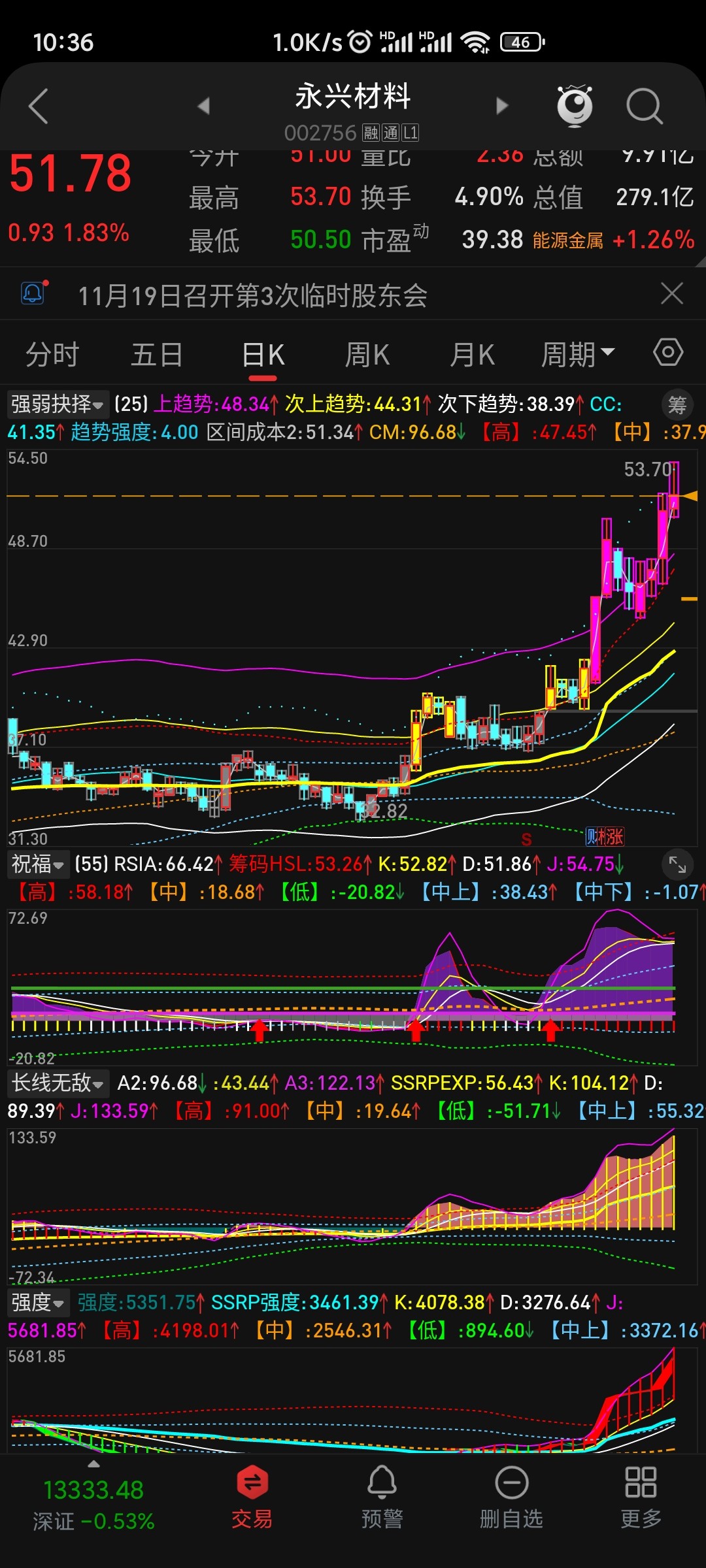706x1568 pixels.
Task: Tap the change 0.93 1.83% text
Action: click(69, 233)
